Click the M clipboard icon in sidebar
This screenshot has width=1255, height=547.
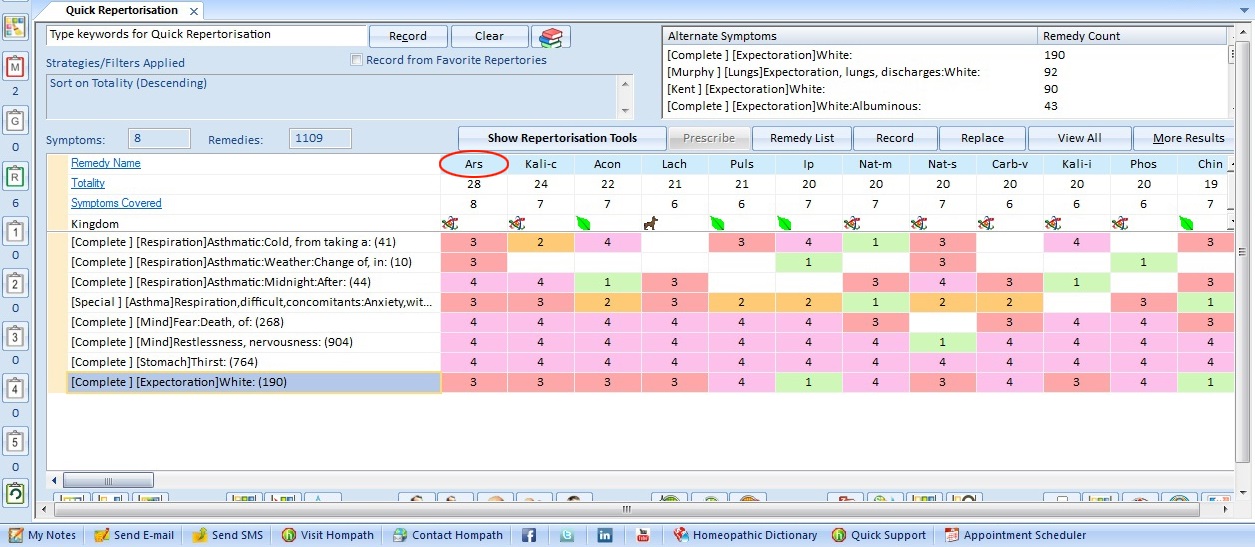[15, 68]
